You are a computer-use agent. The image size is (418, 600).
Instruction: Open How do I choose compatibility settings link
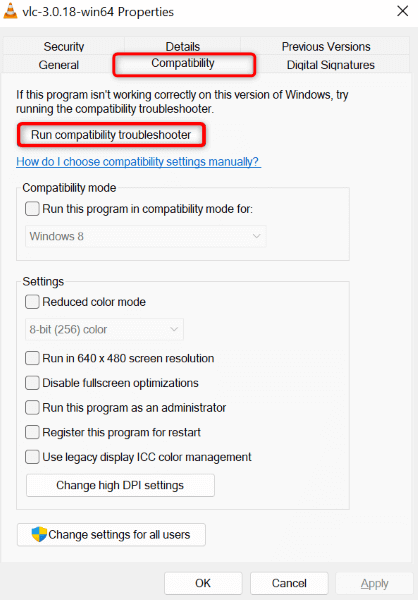[139, 161]
